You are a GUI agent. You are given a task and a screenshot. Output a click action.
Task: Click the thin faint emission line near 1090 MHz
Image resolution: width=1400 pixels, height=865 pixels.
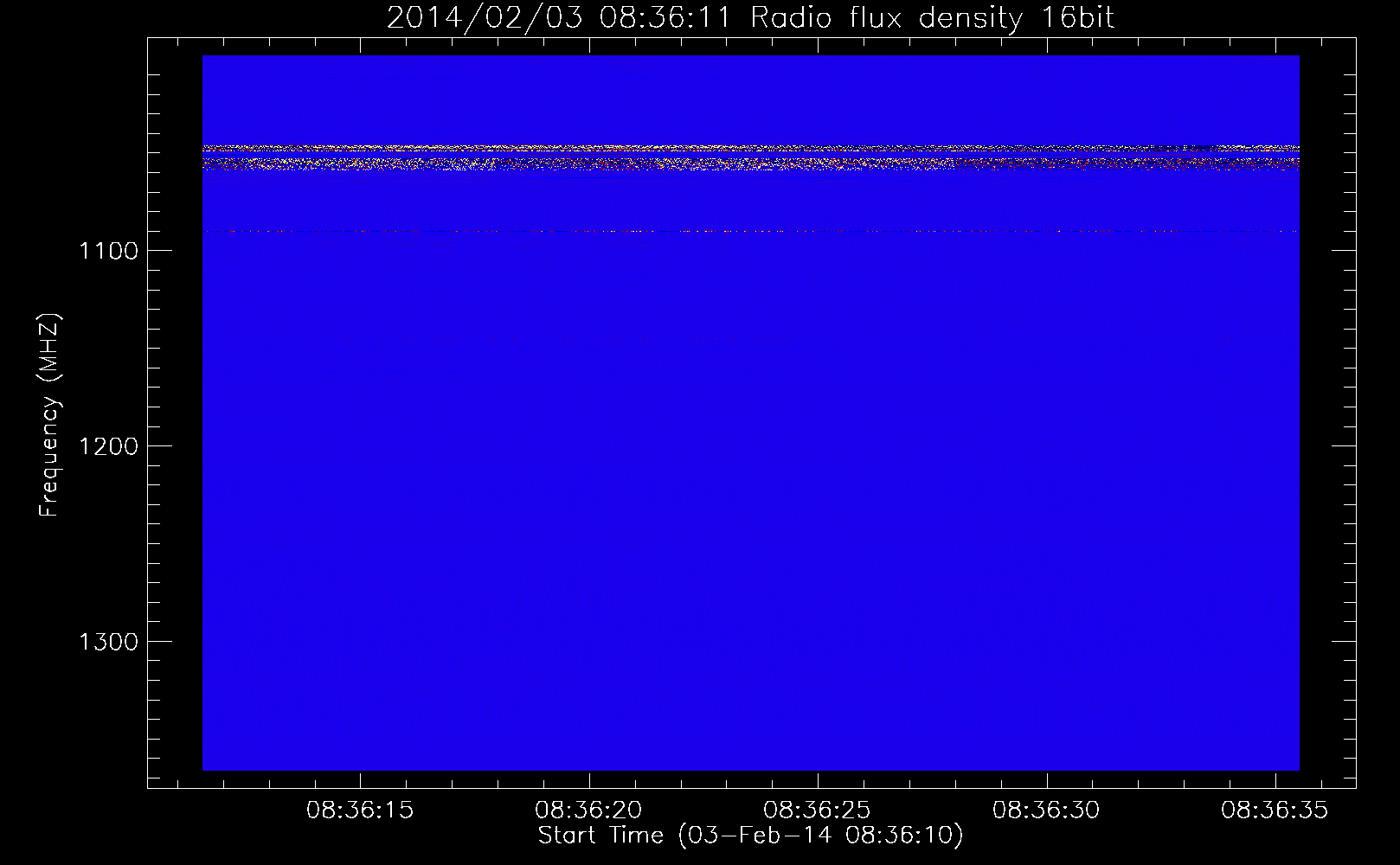click(750, 232)
